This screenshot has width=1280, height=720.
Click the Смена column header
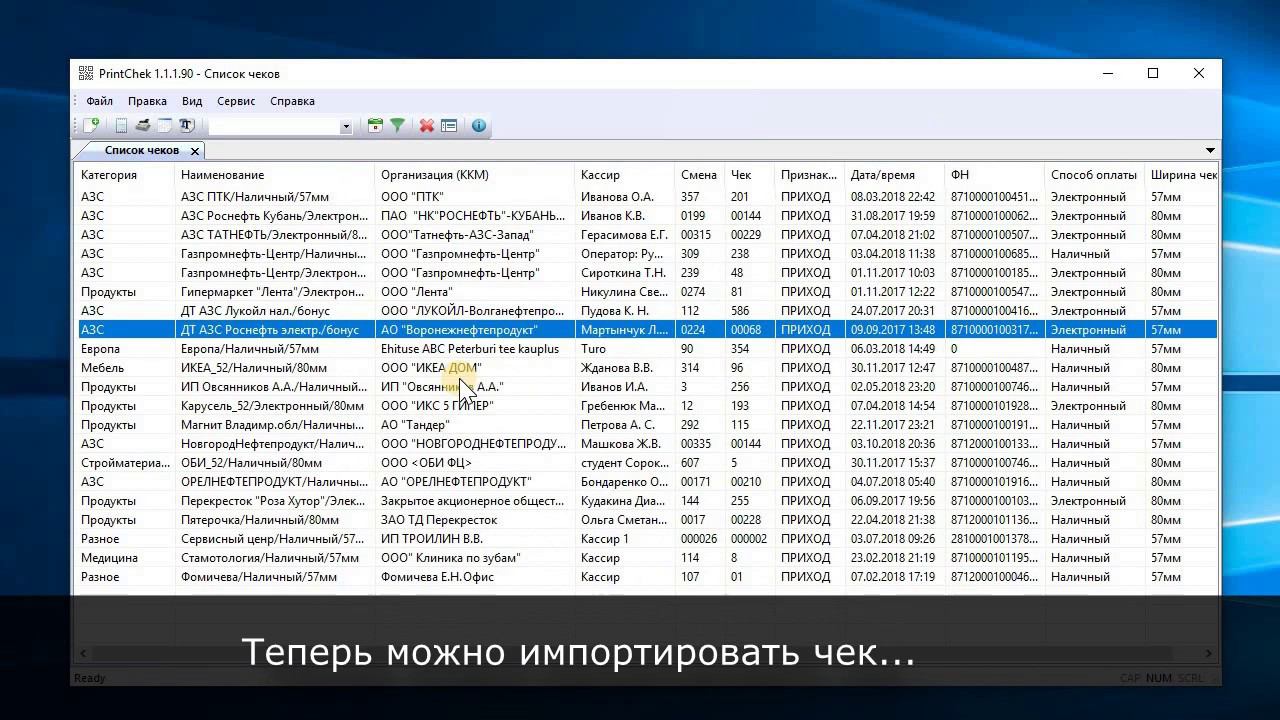coord(700,175)
